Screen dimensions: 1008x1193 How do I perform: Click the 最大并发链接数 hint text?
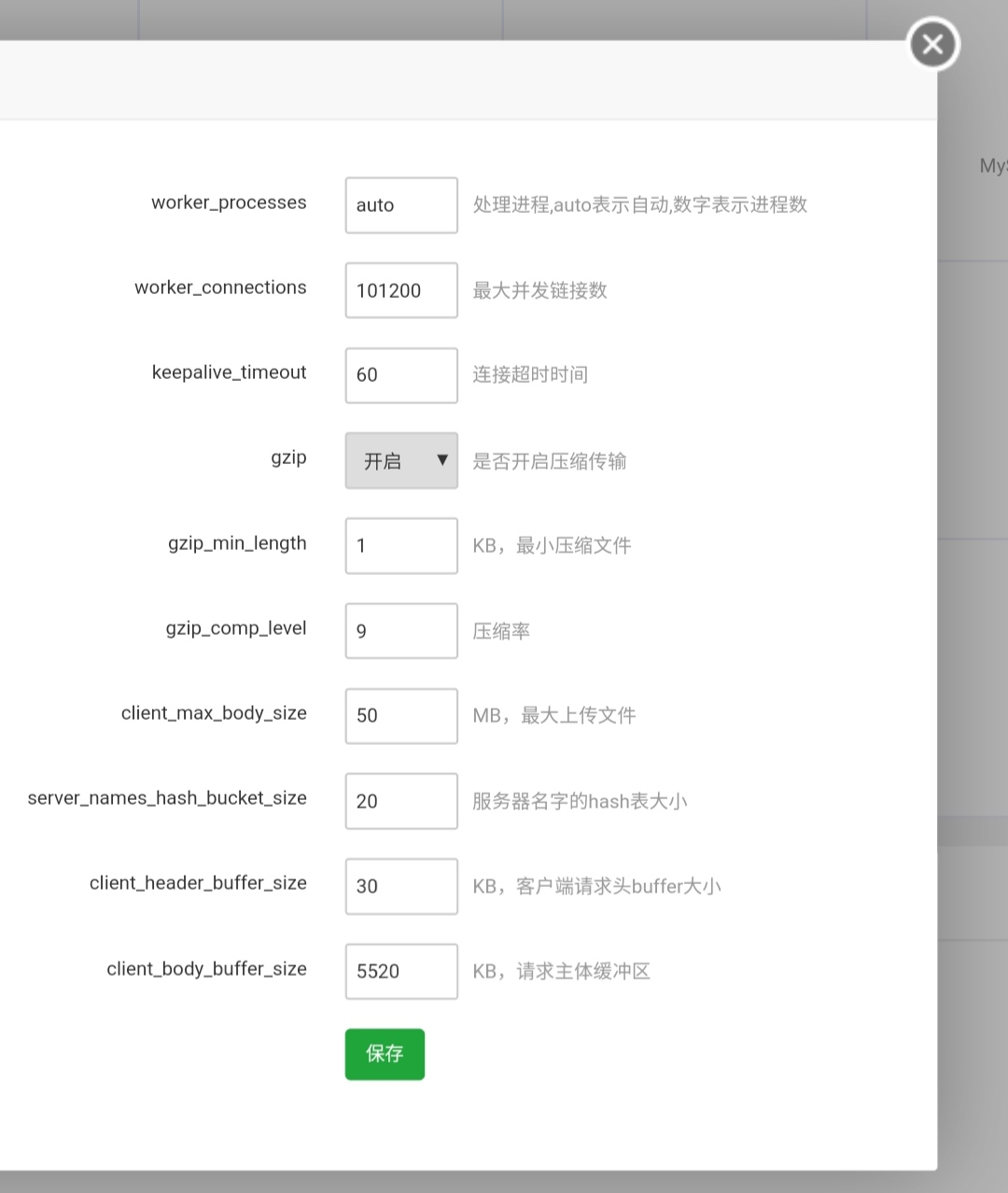point(539,290)
